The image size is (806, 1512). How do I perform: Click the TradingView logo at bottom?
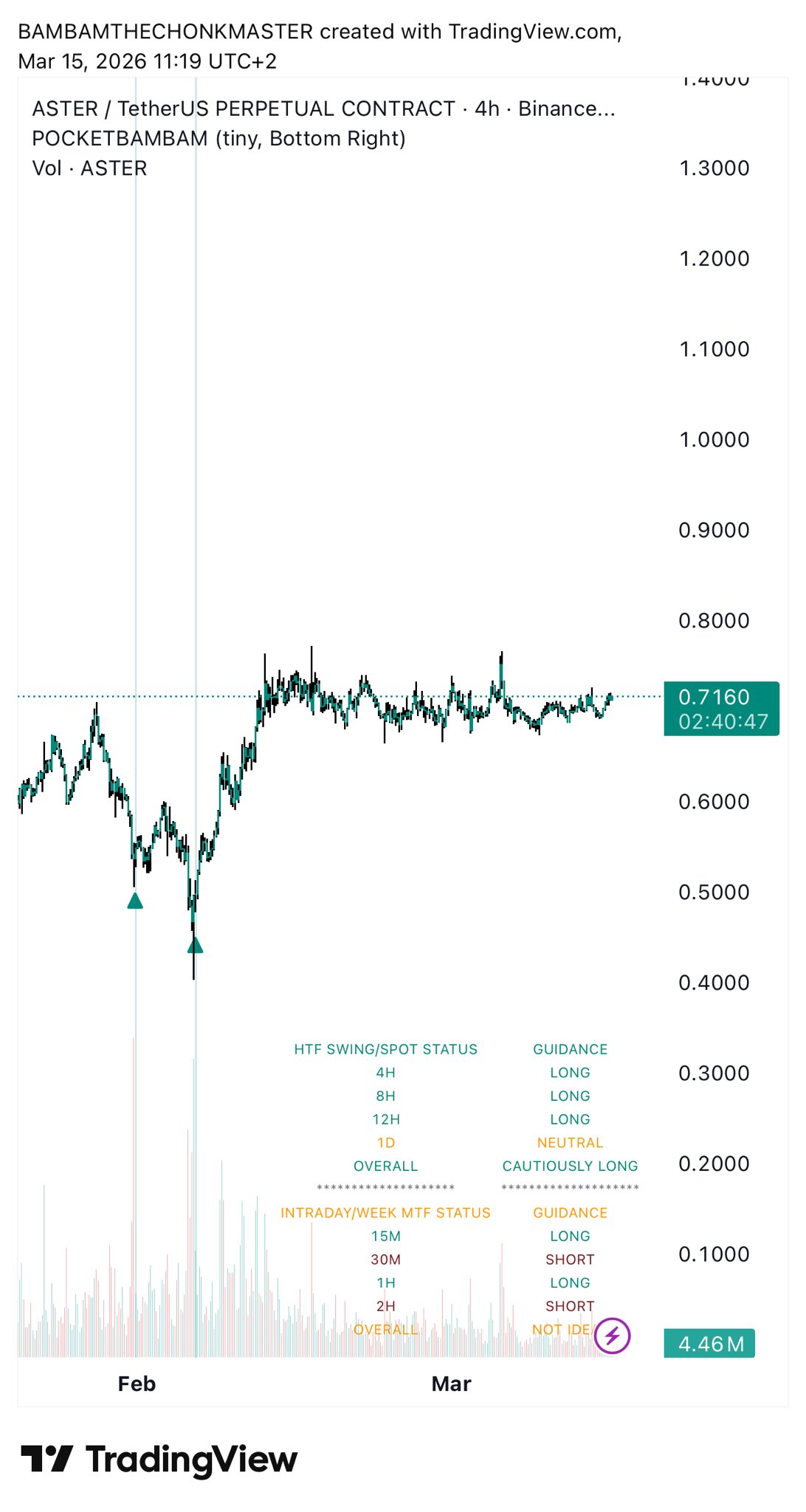pyautogui.click(x=159, y=1460)
